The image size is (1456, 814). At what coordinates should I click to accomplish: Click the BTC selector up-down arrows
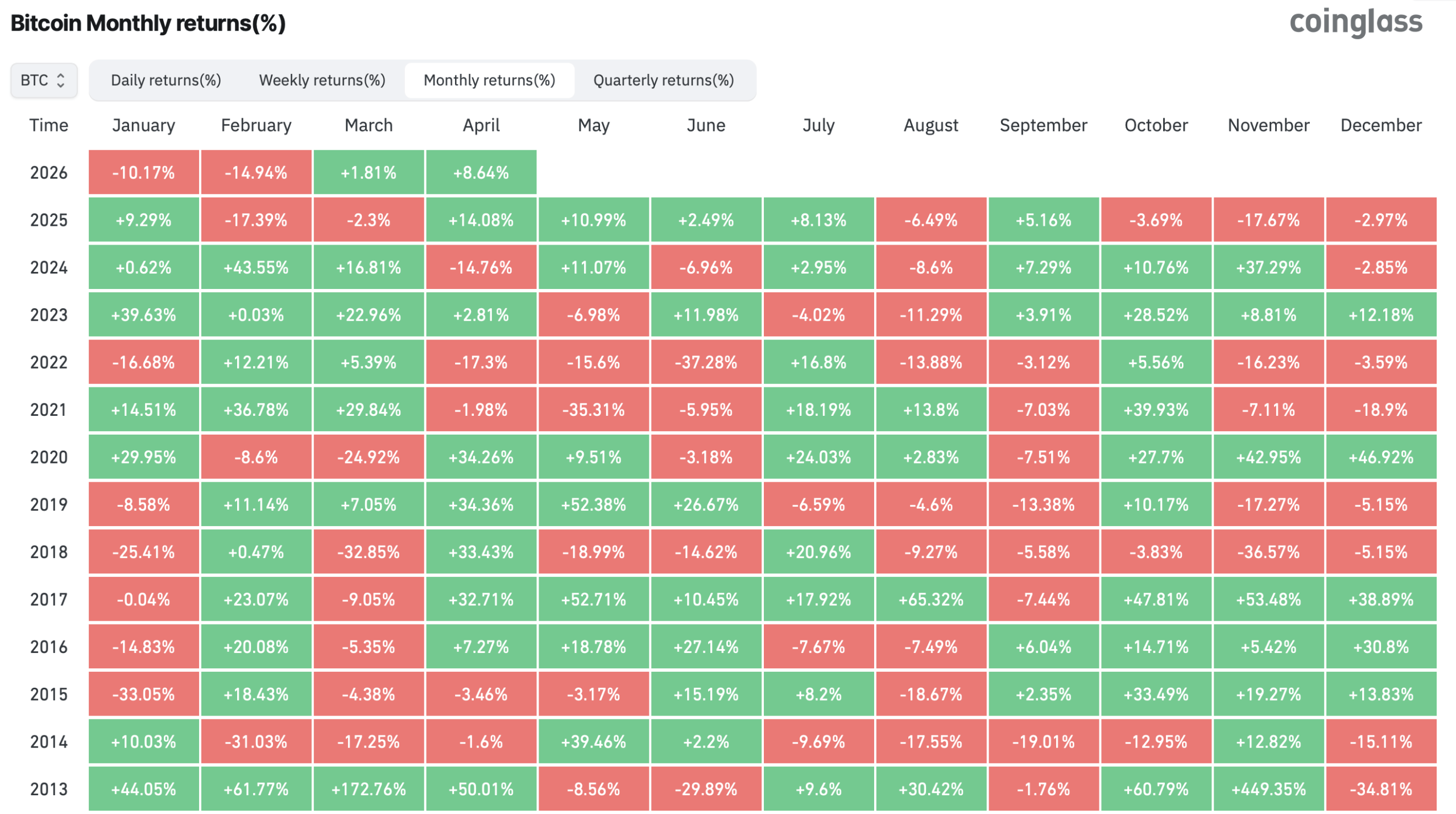click(61, 80)
